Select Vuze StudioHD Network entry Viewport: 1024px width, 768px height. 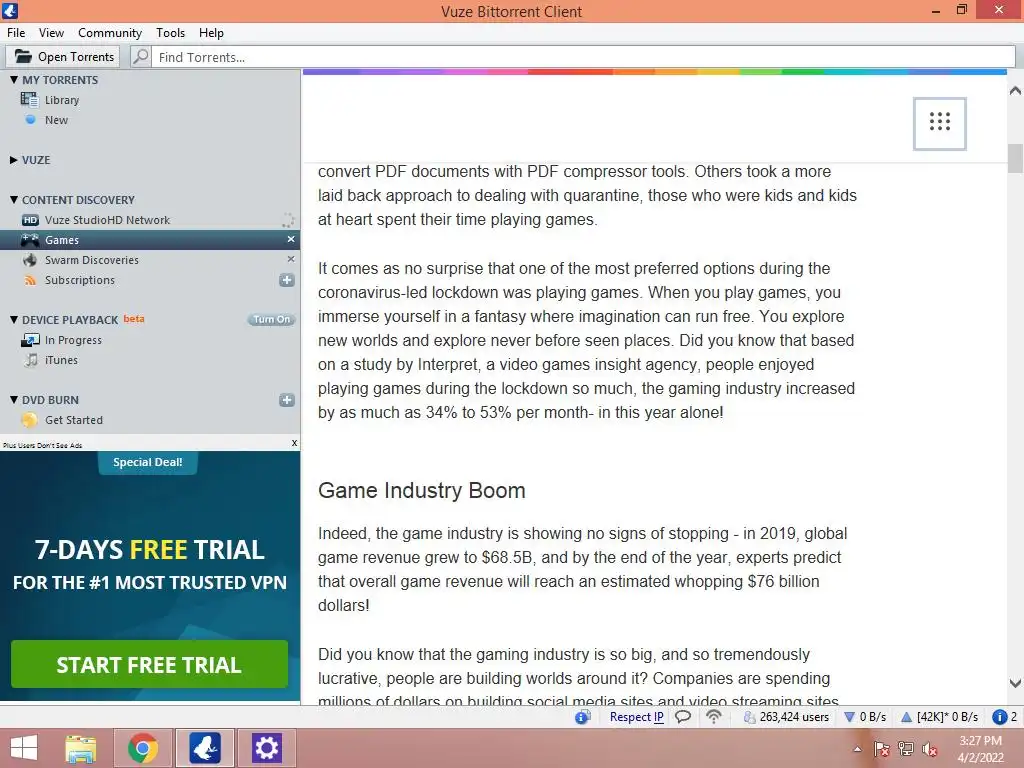coord(107,220)
